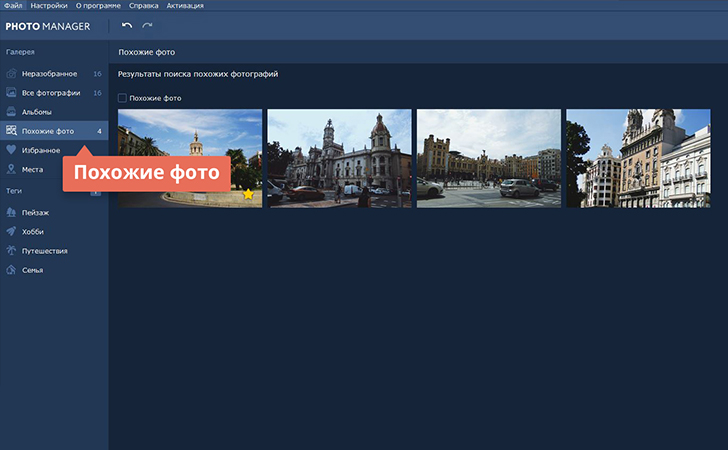Image resolution: width=728 pixels, height=450 pixels.
Task: Select the Путешествия tag
Action: click(44, 251)
